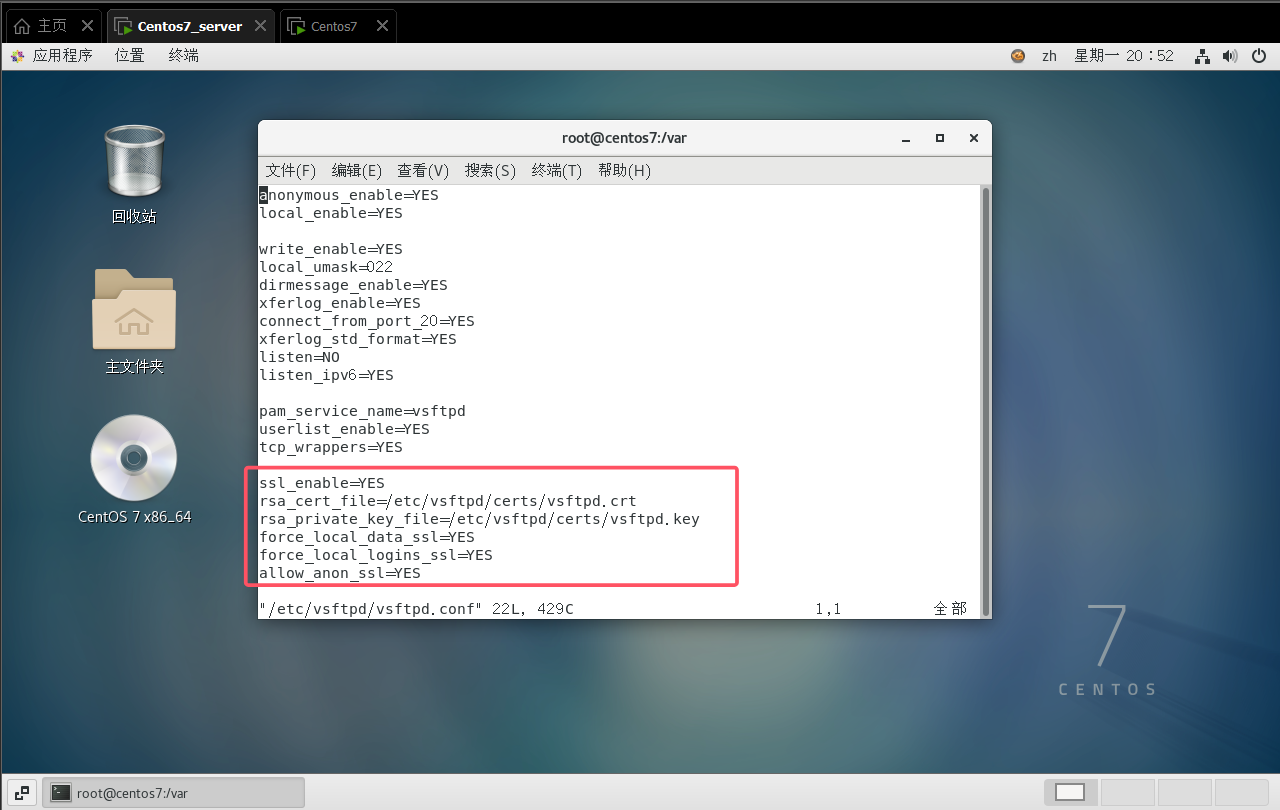Click the root@centos7:/var taskbar button

(x=174, y=793)
